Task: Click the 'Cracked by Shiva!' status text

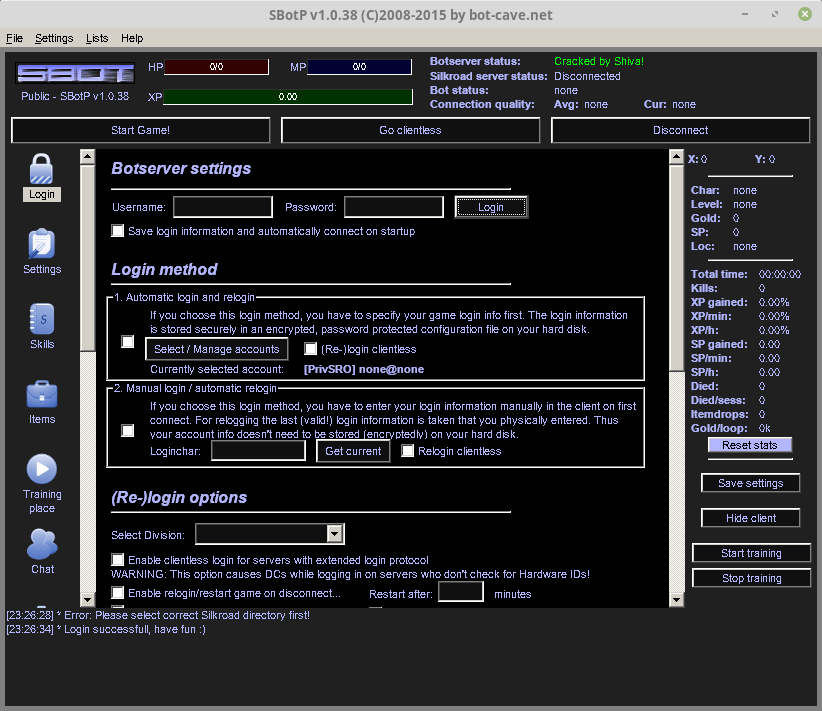Action: (599, 61)
